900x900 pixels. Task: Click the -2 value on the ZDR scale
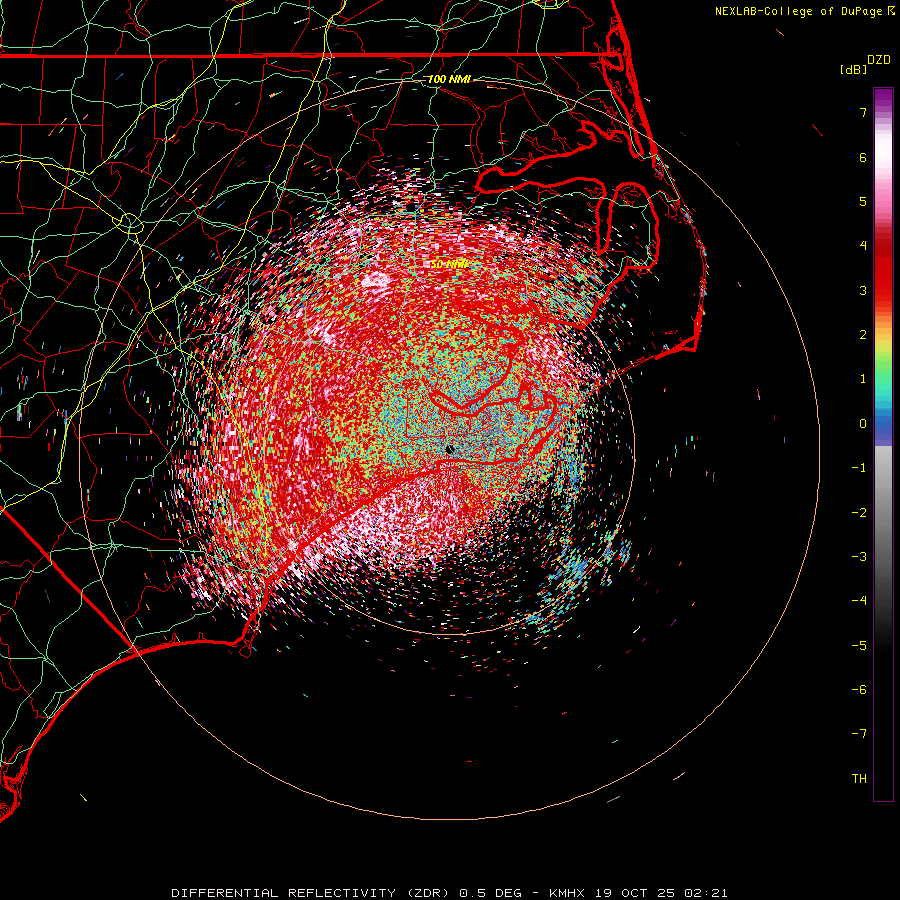tap(859, 513)
